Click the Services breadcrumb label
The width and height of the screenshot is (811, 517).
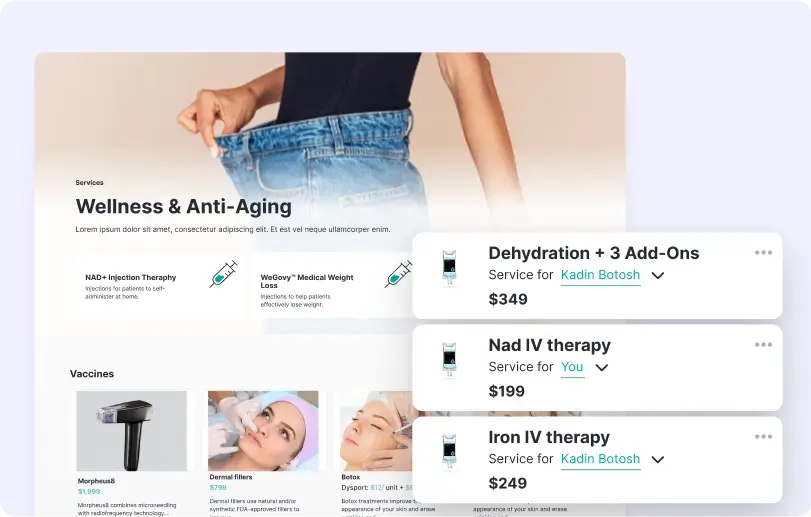tap(89, 183)
